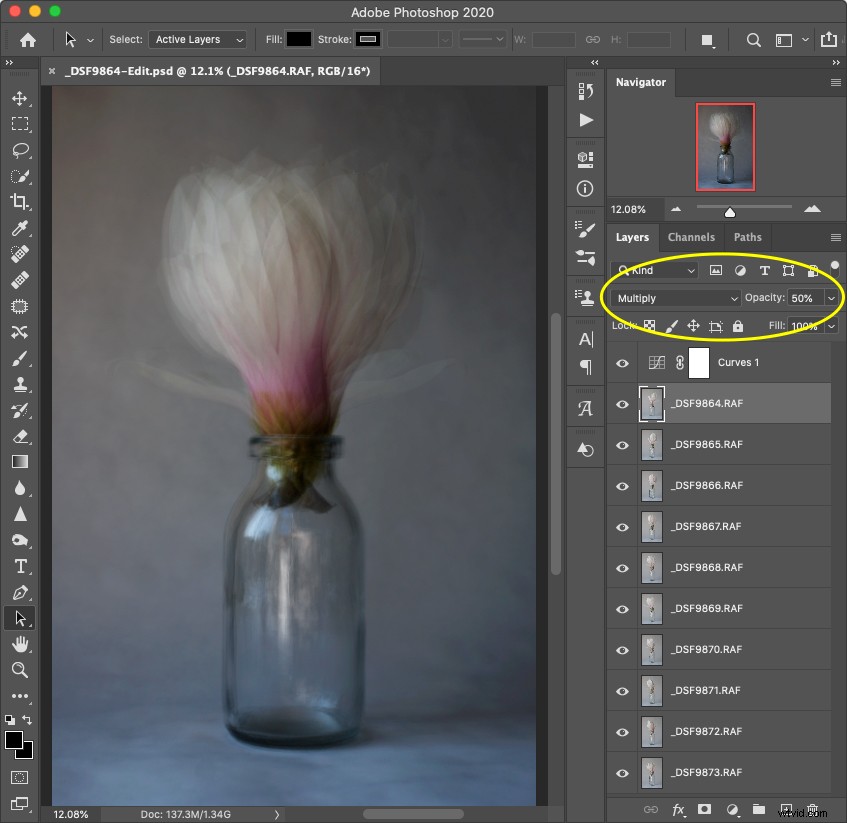
Task: Open the Navigator panel tab
Action: [641, 82]
